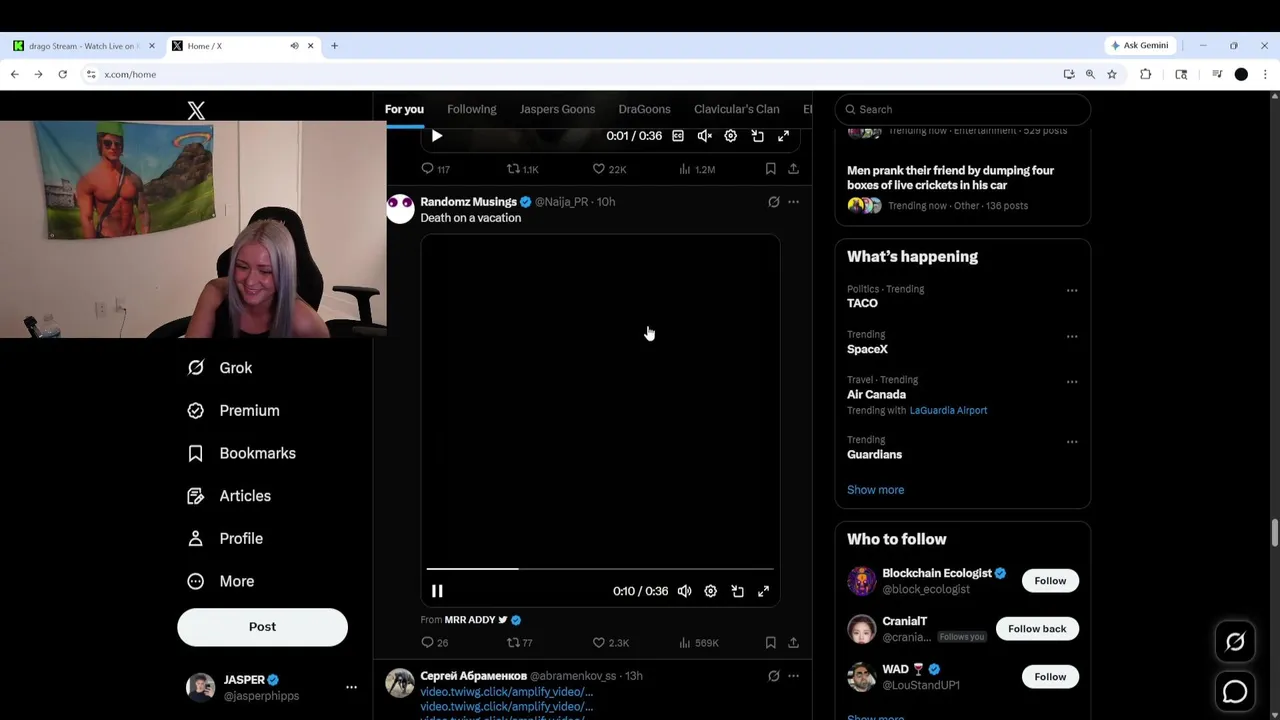The width and height of the screenshot is (1280, 720).
Task: Share the top video post
Action: click(793, 169)
